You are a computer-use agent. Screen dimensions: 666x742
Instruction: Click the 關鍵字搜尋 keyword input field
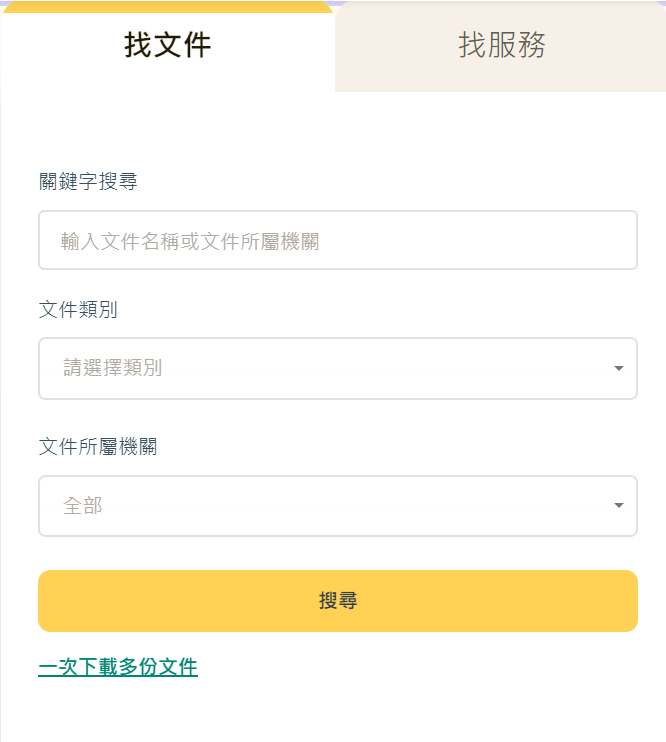pyautogui.click(x=337, y=240)
